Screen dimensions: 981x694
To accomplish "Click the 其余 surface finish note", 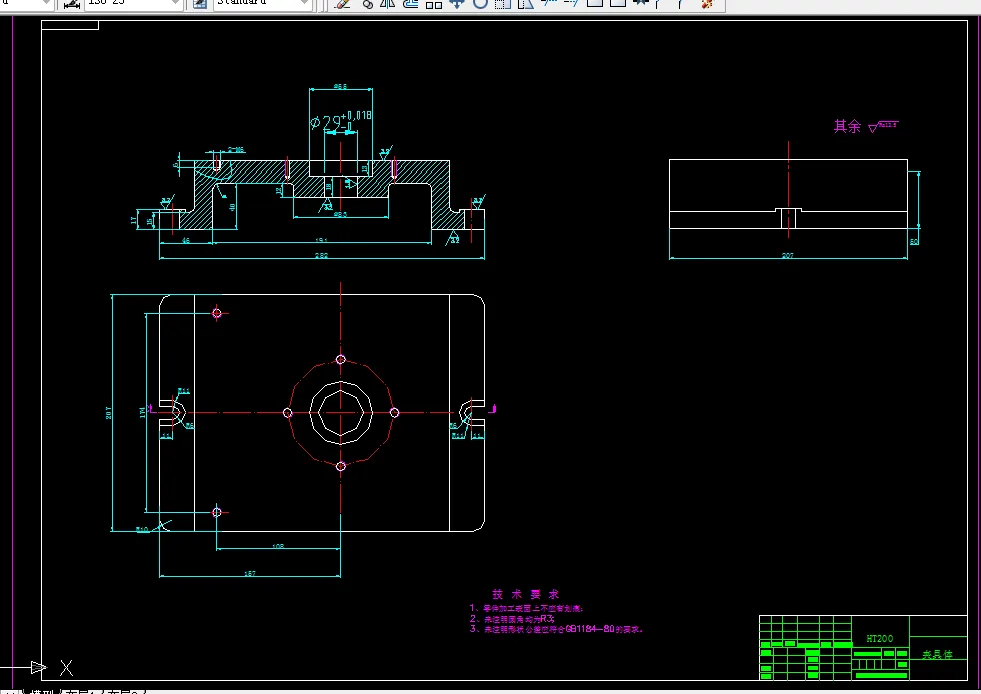I will pos(866,126).
